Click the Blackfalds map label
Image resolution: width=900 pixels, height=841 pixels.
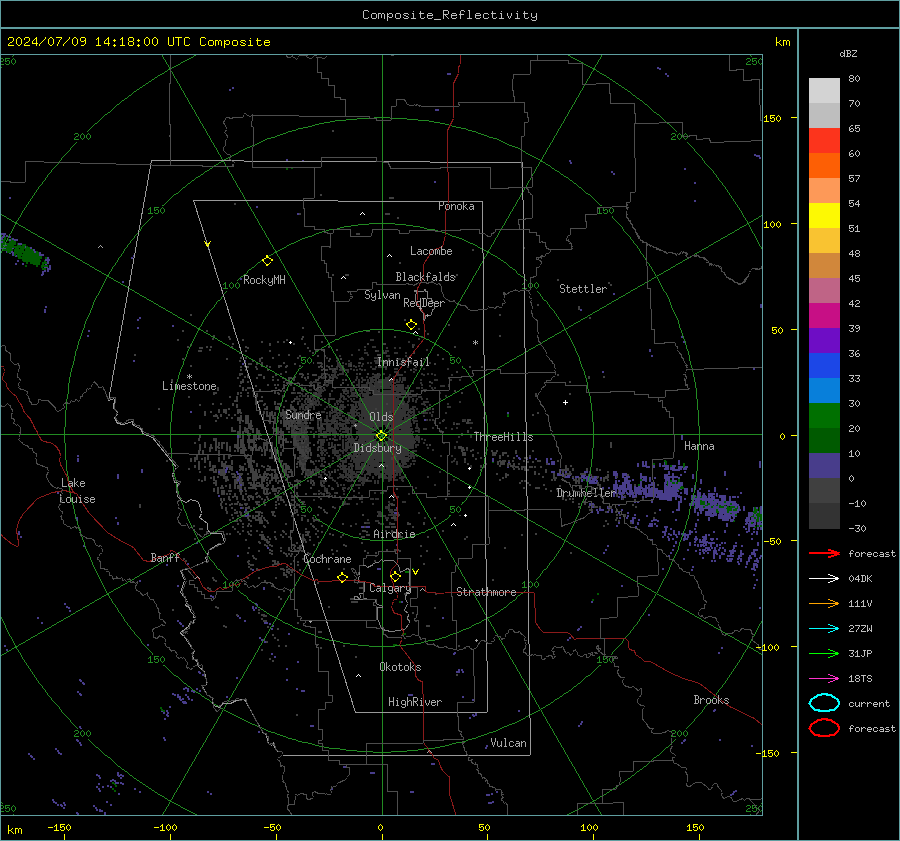pos(425,277)
